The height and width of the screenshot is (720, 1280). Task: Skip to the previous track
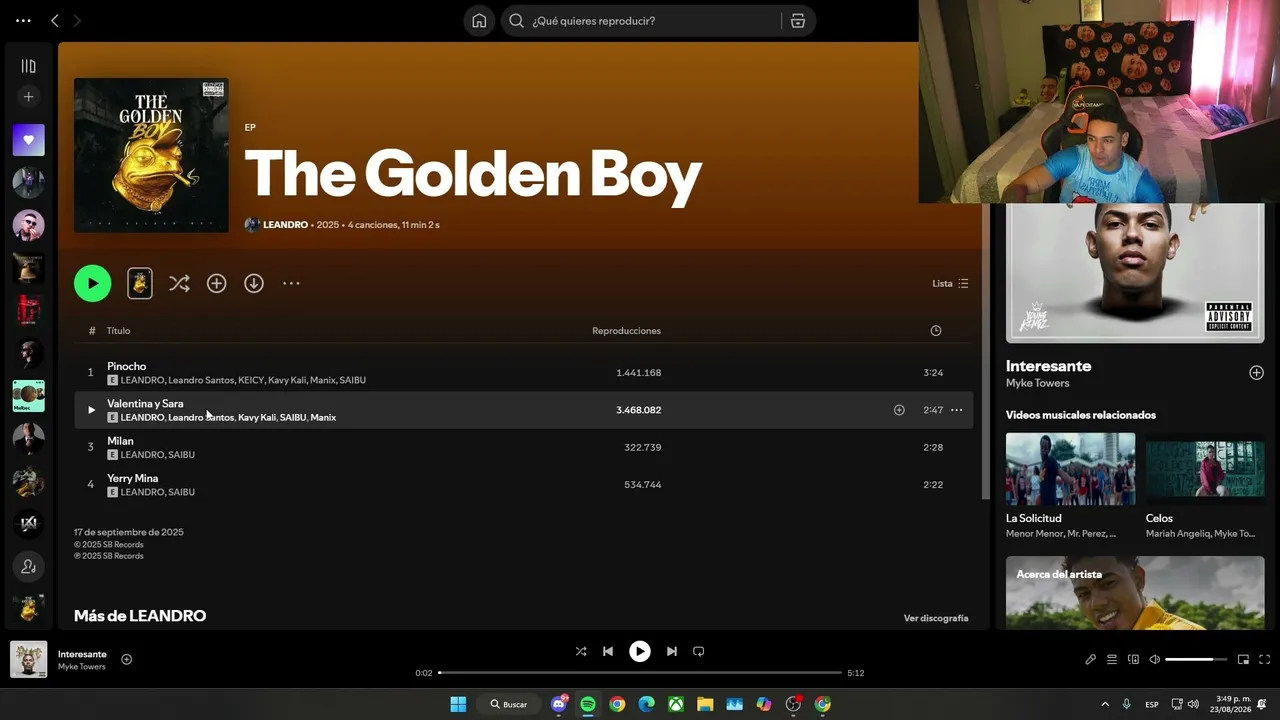pos(608,651)
